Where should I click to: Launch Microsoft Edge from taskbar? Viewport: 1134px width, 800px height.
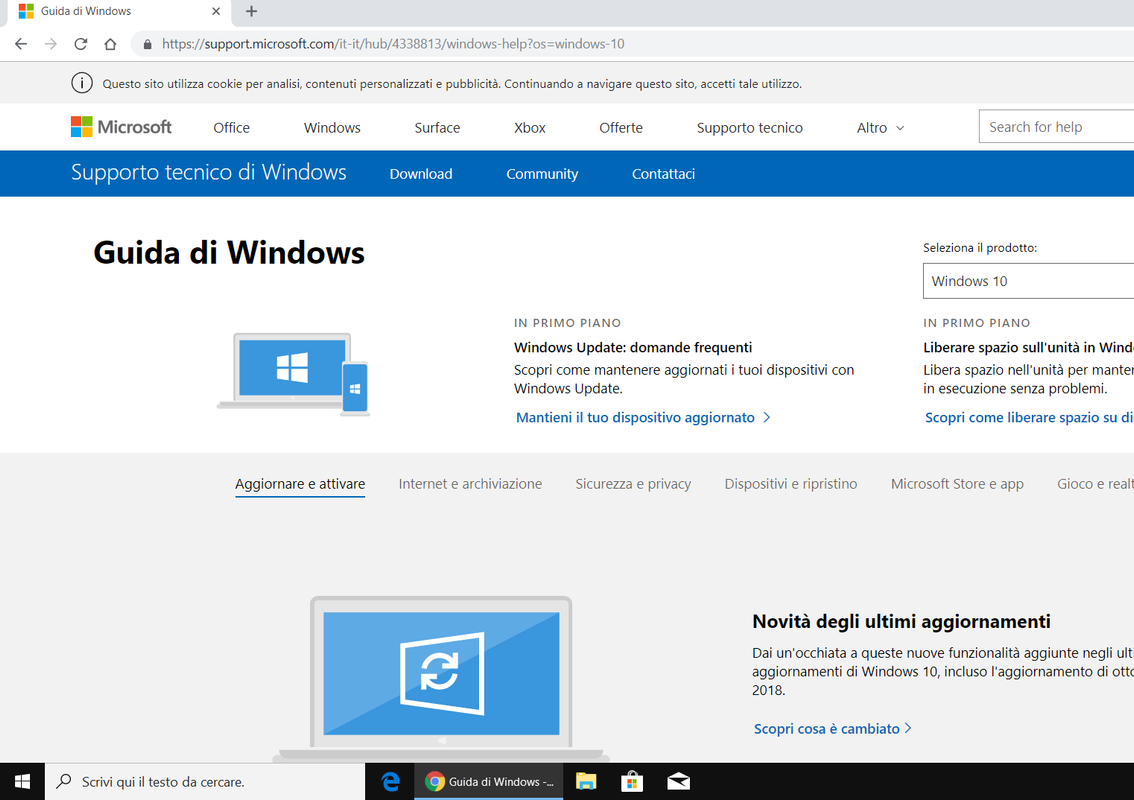[391, 781]
